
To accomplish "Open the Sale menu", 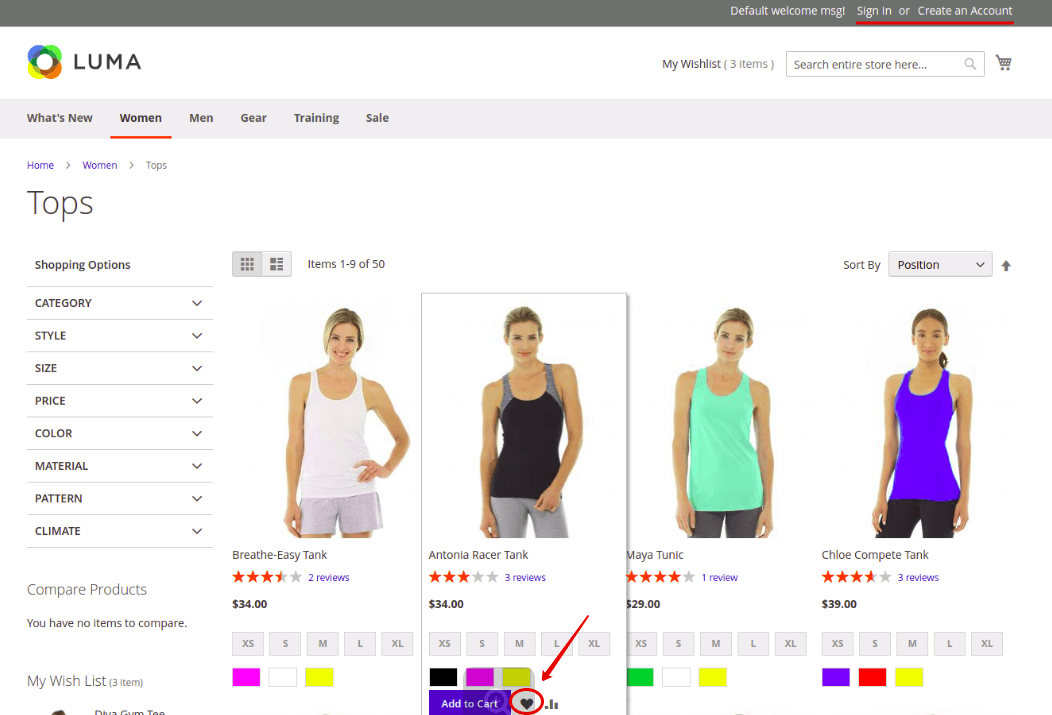I will click(x=377, y=118).
